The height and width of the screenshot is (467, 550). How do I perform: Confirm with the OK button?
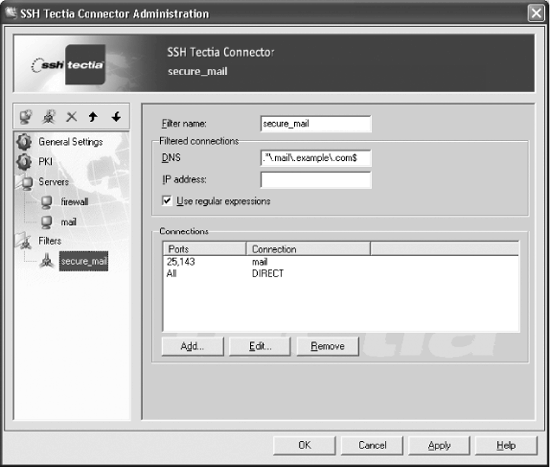[304, 445]
